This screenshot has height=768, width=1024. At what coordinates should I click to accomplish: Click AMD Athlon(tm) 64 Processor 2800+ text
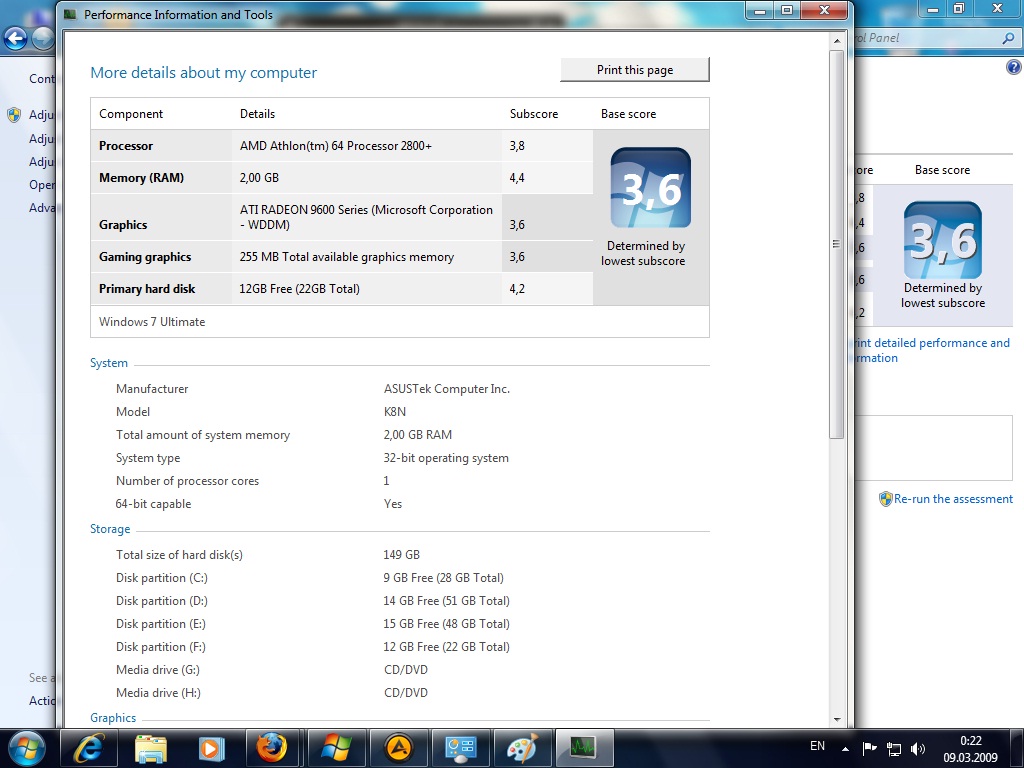tap(336, 146)
